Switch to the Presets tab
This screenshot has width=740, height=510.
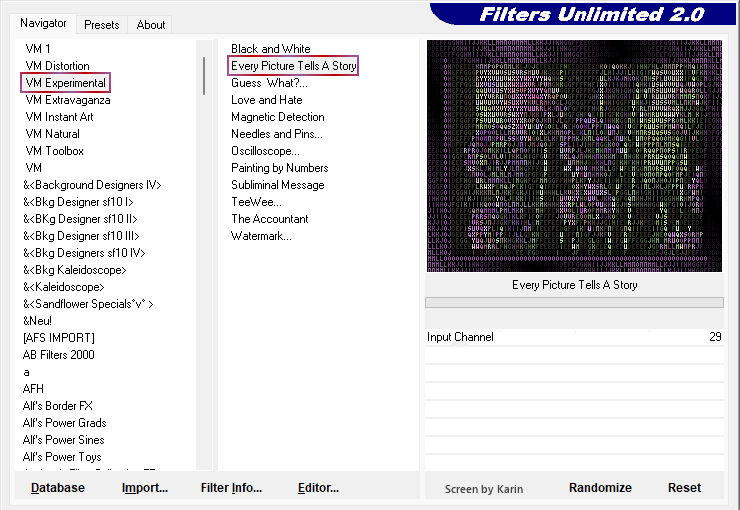(x=101, y=25)
